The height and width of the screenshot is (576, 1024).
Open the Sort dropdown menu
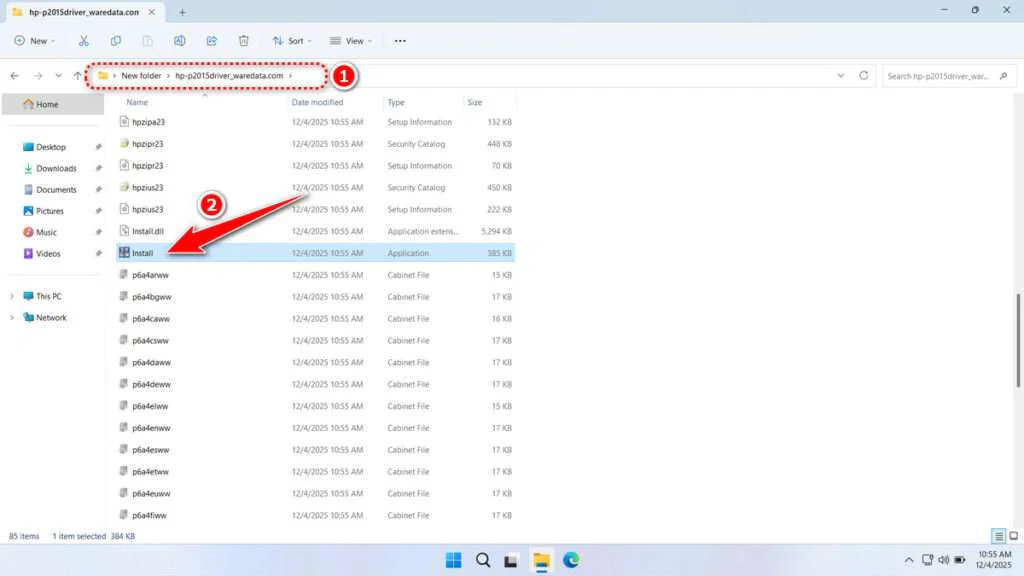click(290, 41)
